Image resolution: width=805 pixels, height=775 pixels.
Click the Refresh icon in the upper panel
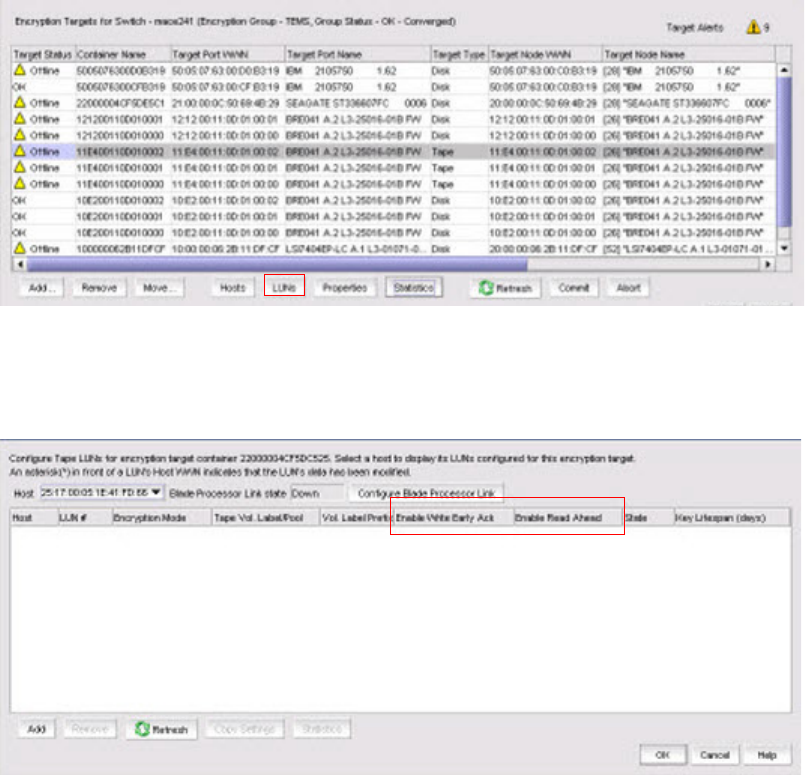point(488,288)
